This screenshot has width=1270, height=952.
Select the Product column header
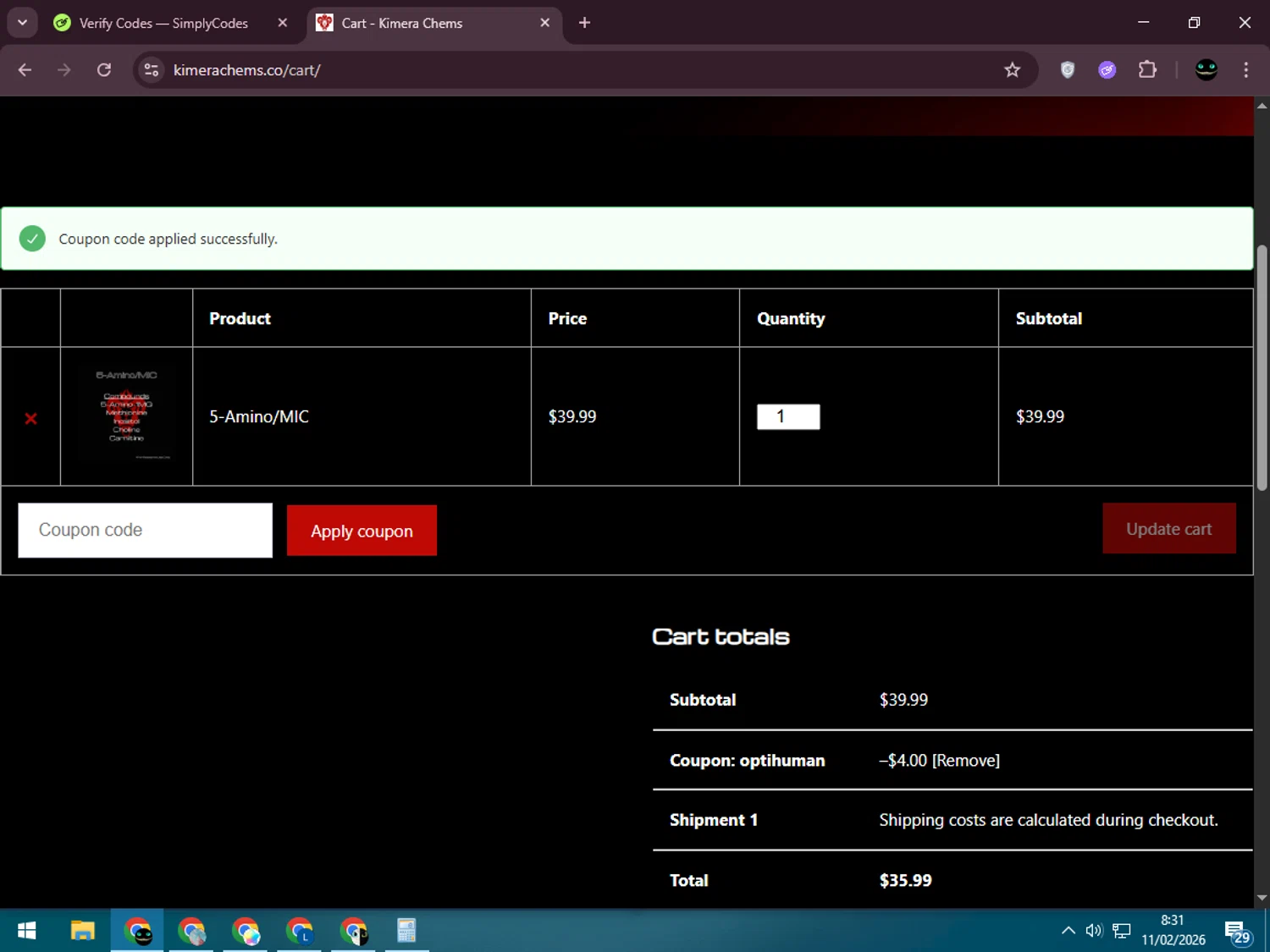(240, 319)
